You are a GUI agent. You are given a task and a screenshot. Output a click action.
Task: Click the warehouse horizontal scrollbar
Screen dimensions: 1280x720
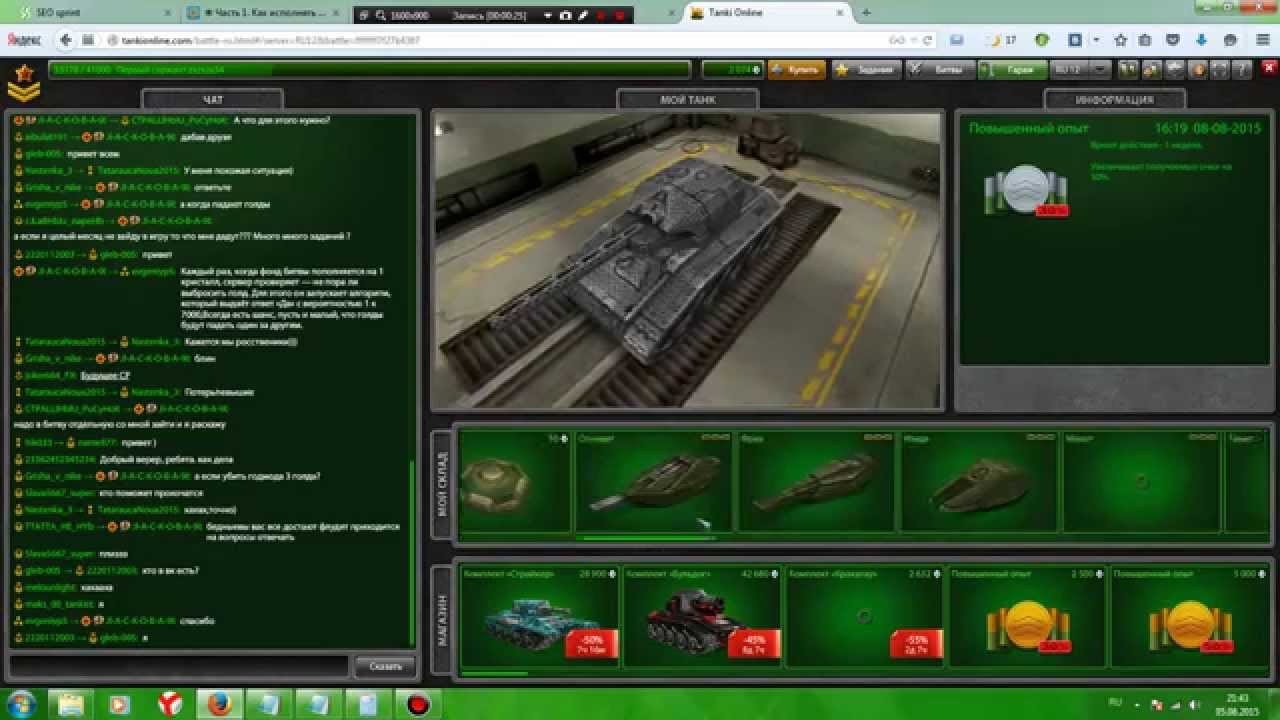pyautogui.click(x=650, y=538)
